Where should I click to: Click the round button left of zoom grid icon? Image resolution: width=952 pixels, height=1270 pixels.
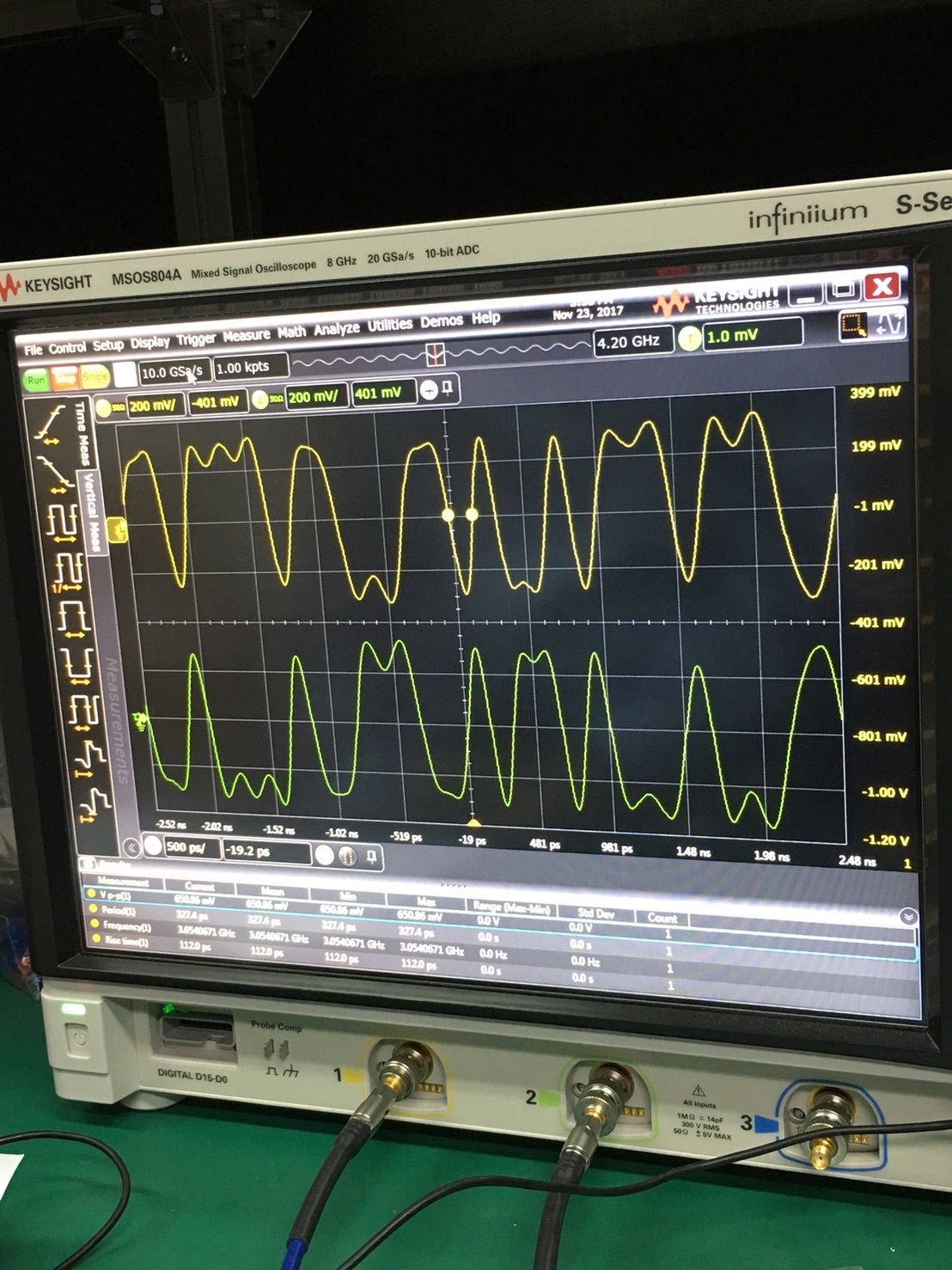pyautogui.click(x=324, y=855)
